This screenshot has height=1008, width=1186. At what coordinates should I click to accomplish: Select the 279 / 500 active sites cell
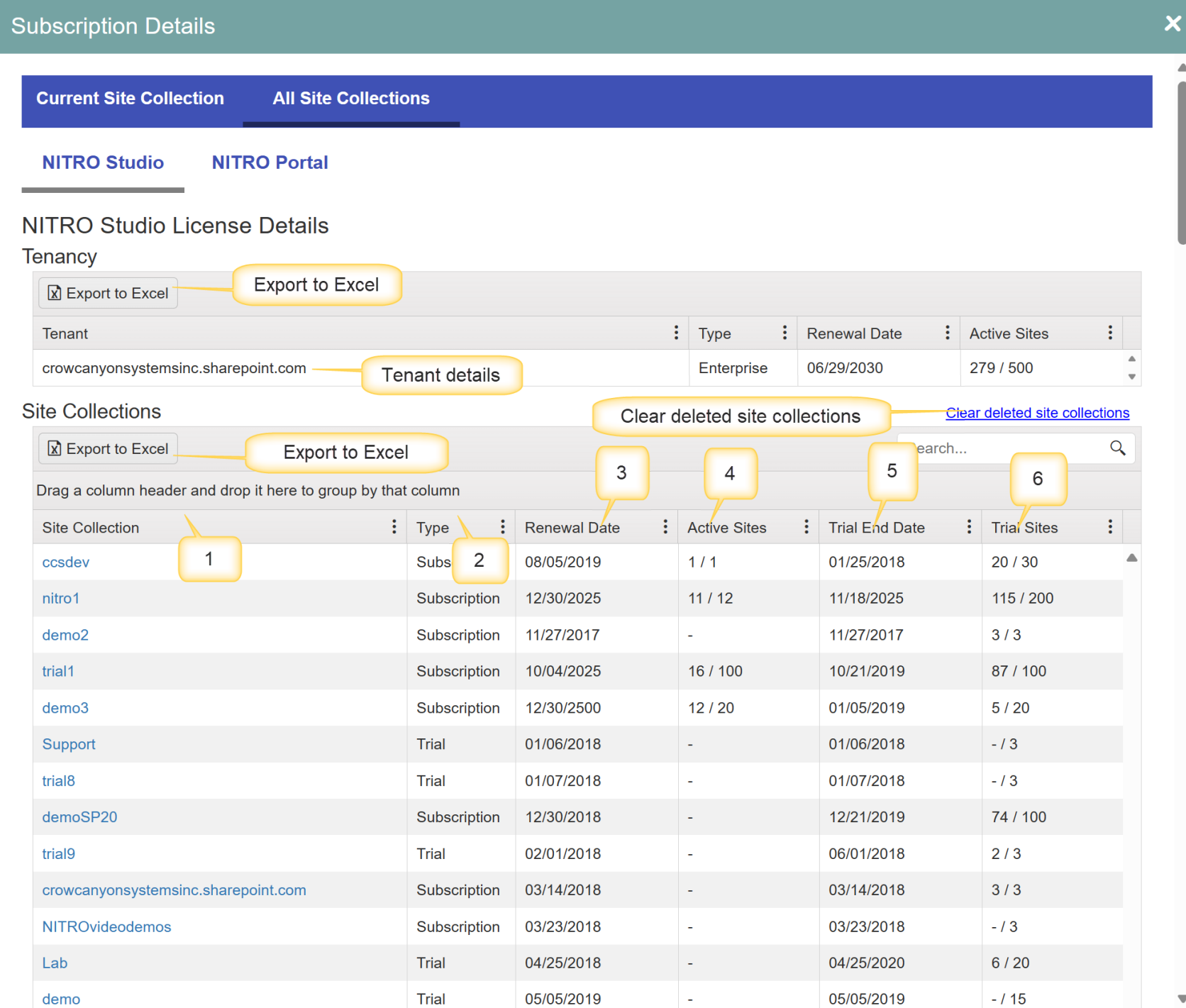[x=1041, y=368]
